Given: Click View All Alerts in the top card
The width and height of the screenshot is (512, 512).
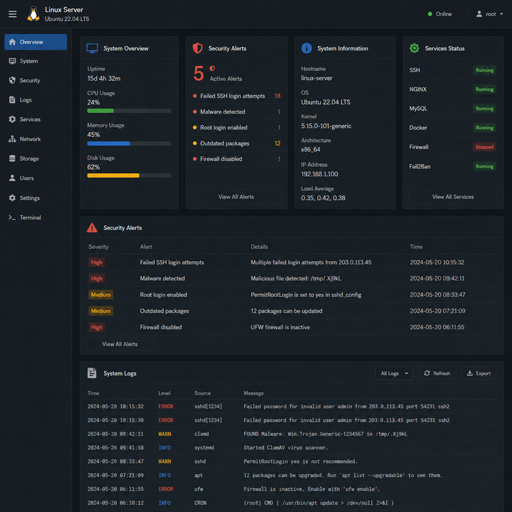Looking at the screenshot, I should point(236,197).
